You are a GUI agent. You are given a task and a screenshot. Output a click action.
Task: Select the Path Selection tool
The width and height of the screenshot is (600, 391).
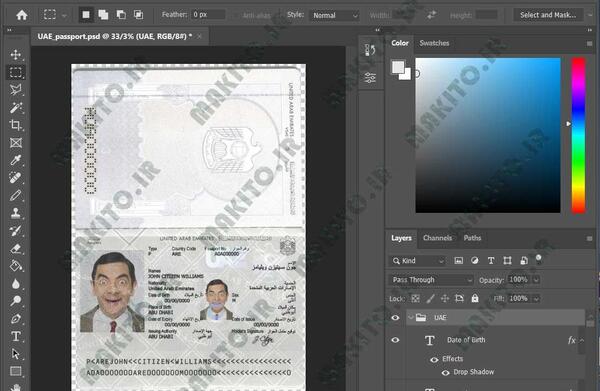tap(16, 354)
